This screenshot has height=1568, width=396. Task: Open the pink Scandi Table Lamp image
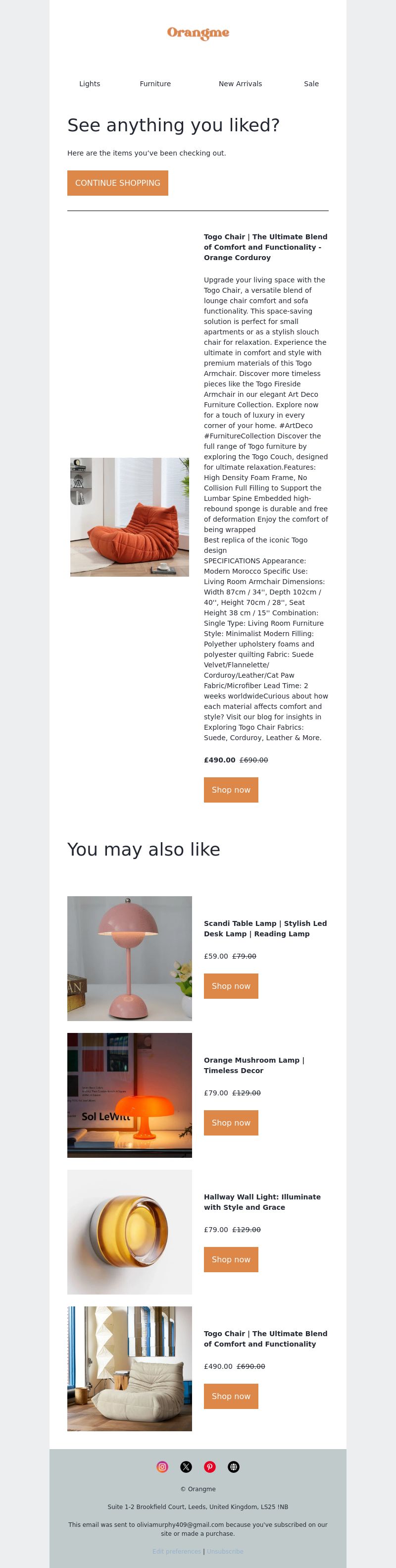click(130, 958)
